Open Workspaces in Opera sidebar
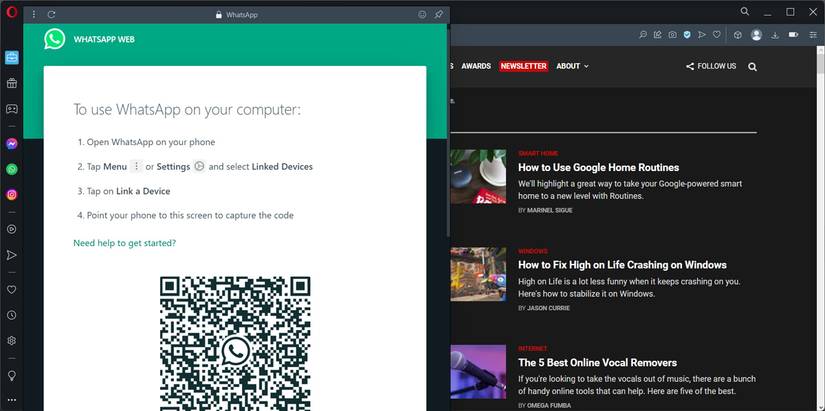Image resolution: width=825 pixels, height=411 pixels. pos(12,57)
